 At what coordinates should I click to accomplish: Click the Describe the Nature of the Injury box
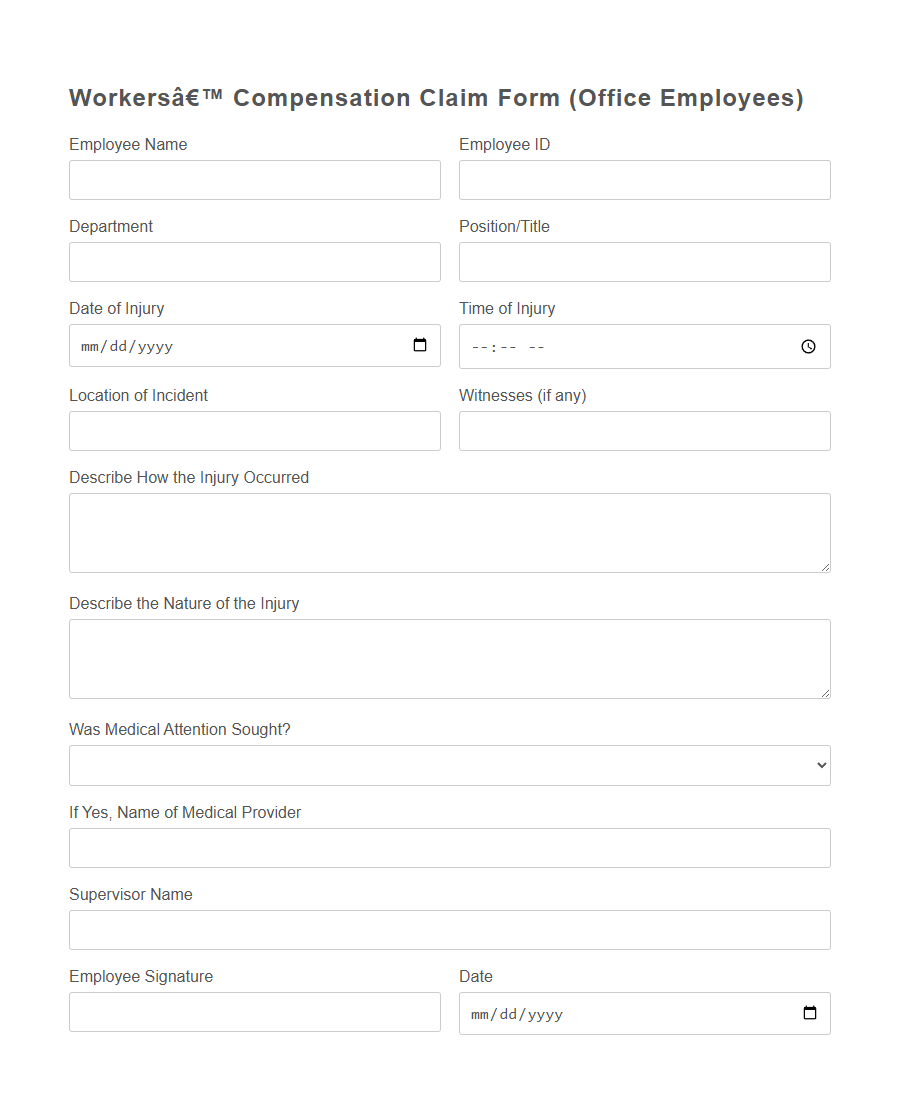point(449,658)
